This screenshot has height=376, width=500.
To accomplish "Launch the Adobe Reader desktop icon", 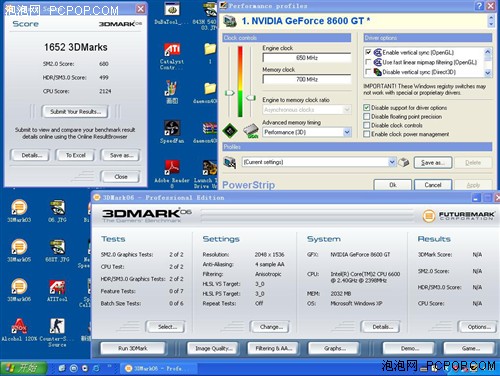I will [x=172, y=173].
